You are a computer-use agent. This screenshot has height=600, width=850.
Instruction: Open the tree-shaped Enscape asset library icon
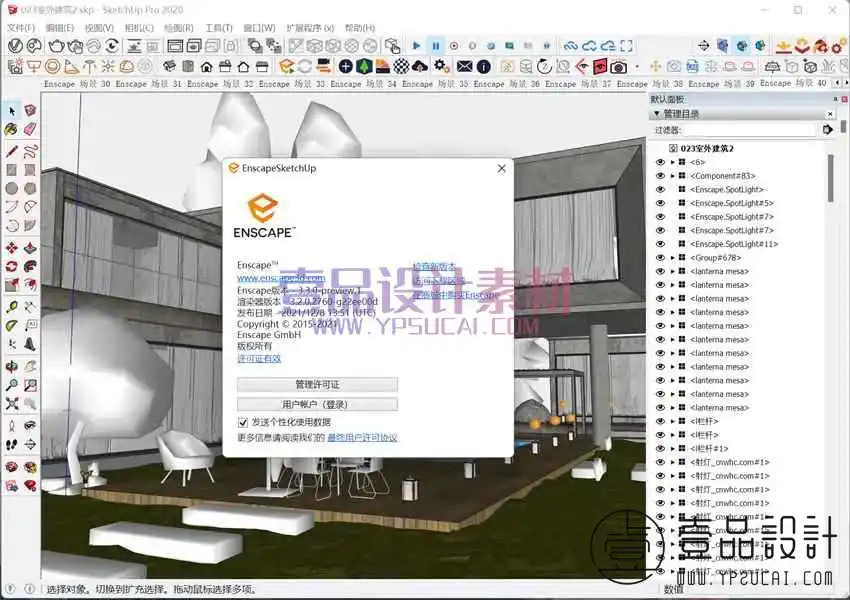point(364,67)
